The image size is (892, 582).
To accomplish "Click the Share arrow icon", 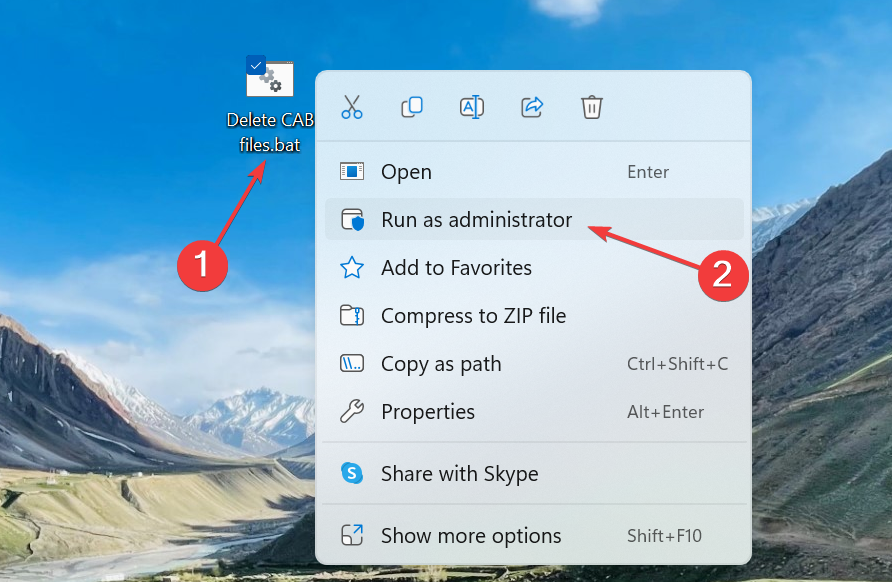I will pos(532,107).
